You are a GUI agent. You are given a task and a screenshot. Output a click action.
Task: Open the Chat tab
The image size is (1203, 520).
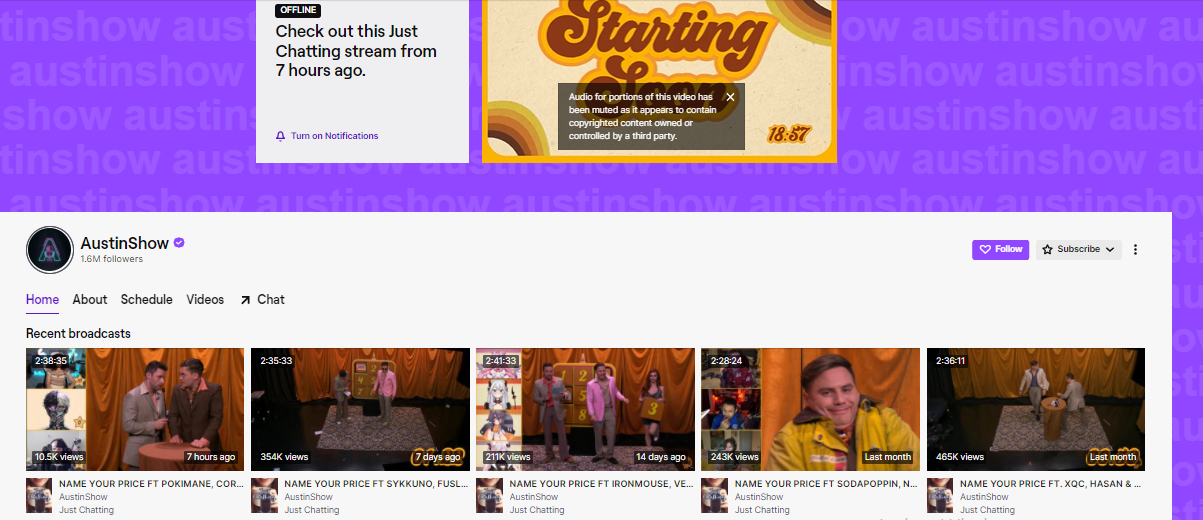coord(271,299)
